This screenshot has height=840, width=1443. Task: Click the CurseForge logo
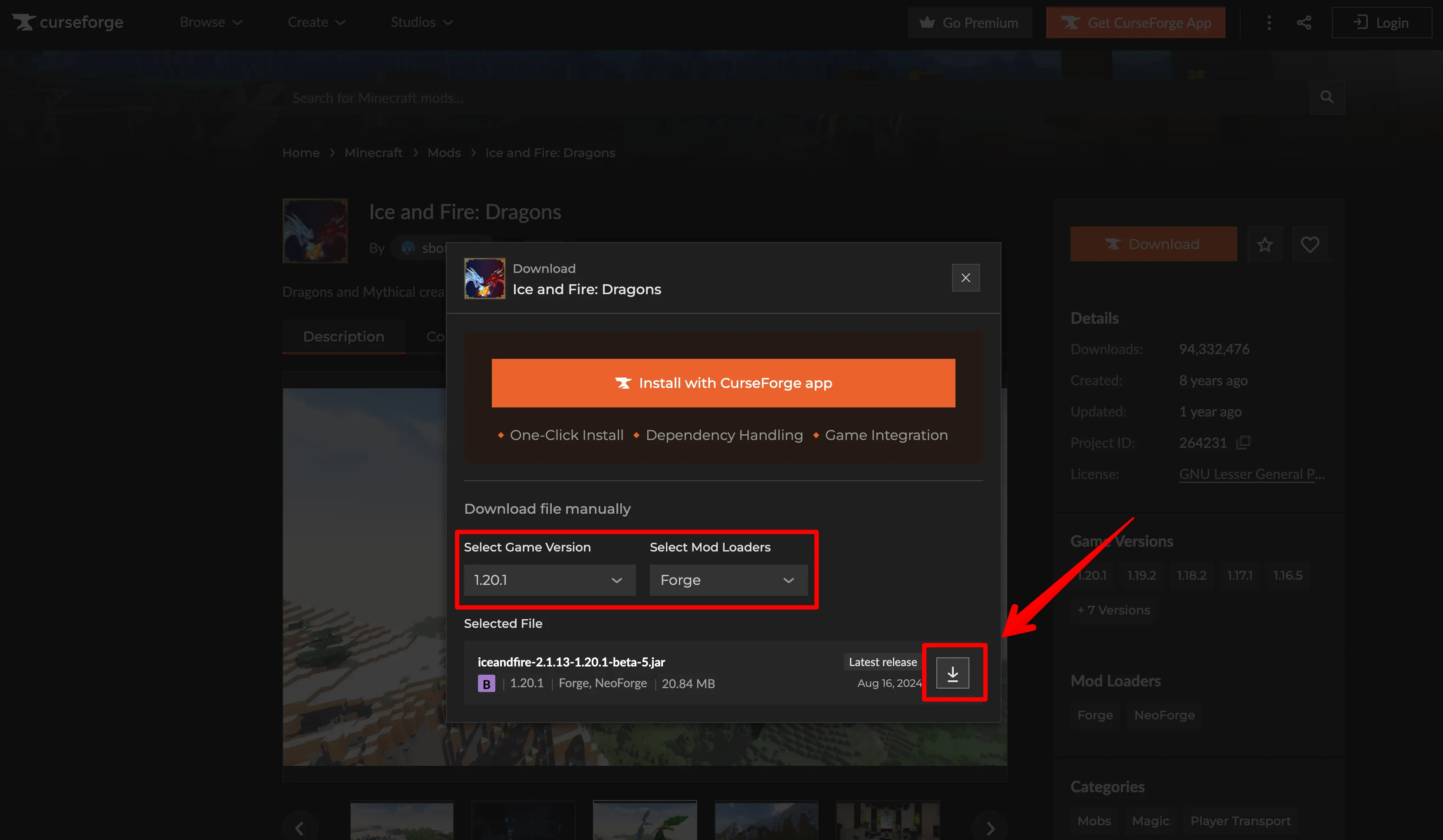68,22
